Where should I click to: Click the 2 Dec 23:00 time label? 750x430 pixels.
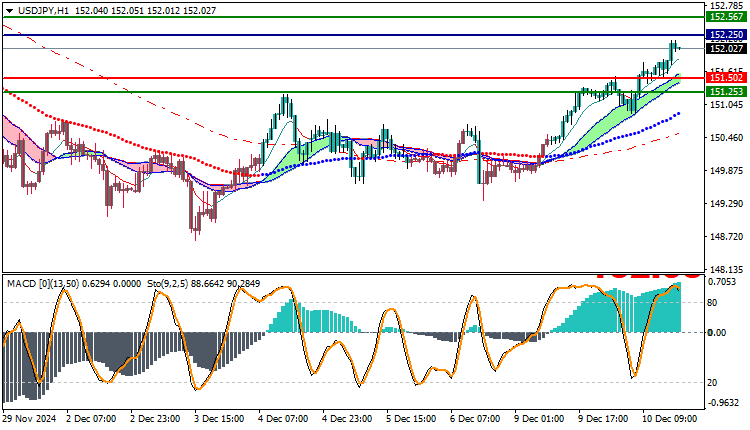[155, 419]
